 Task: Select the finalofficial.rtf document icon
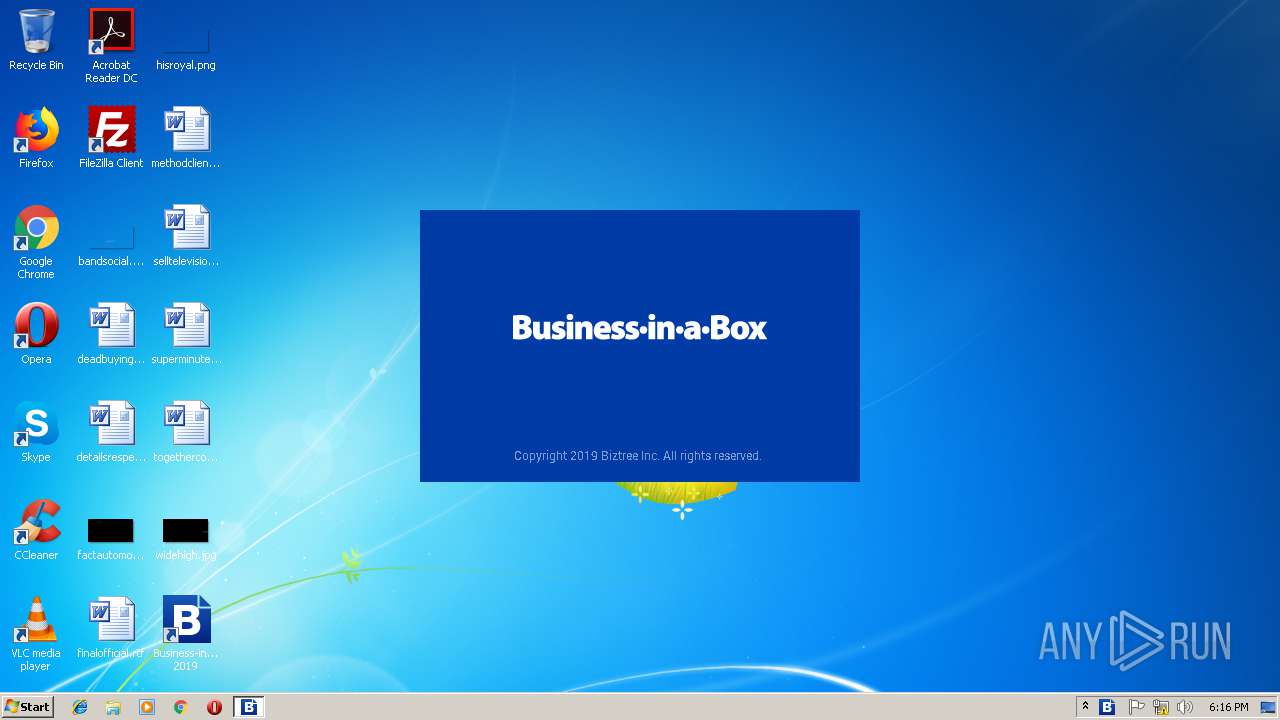tap(111, 628)
